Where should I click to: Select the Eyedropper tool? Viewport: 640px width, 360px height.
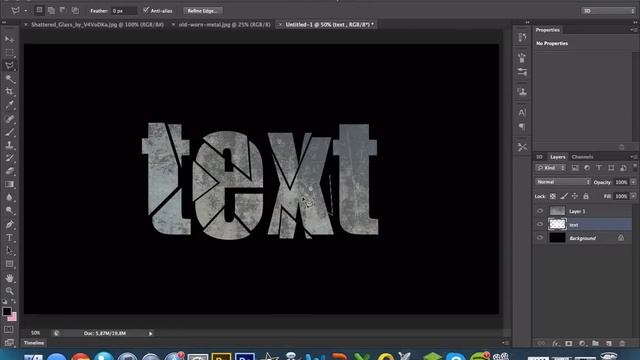(9, 104)
